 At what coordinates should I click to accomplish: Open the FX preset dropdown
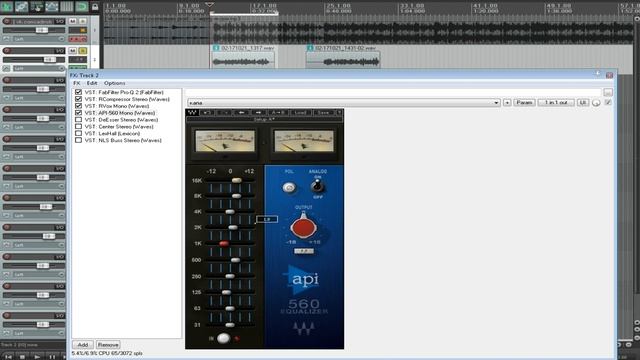(344, 103)
